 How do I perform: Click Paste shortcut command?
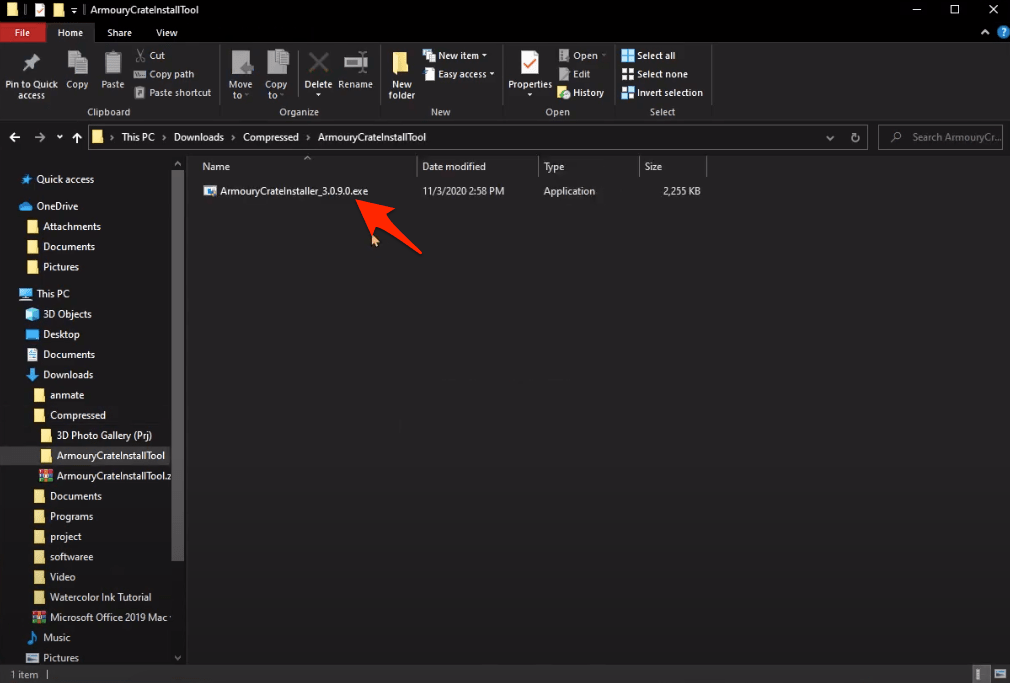[173, 93]
